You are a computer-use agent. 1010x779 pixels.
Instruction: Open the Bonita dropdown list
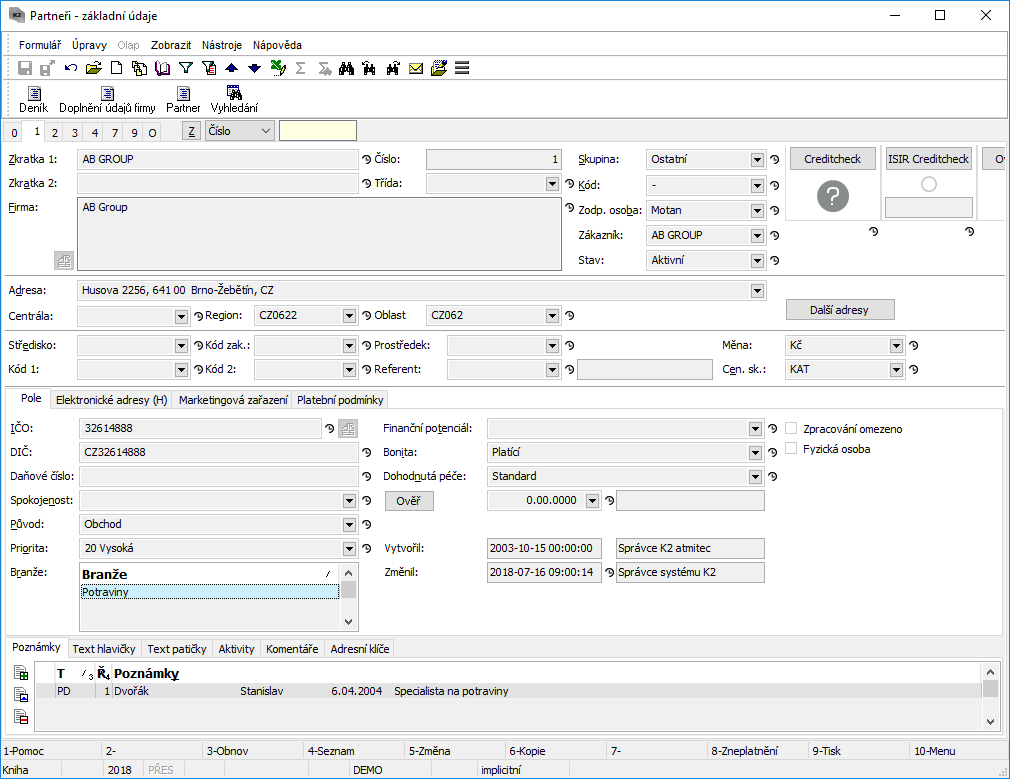755,453
